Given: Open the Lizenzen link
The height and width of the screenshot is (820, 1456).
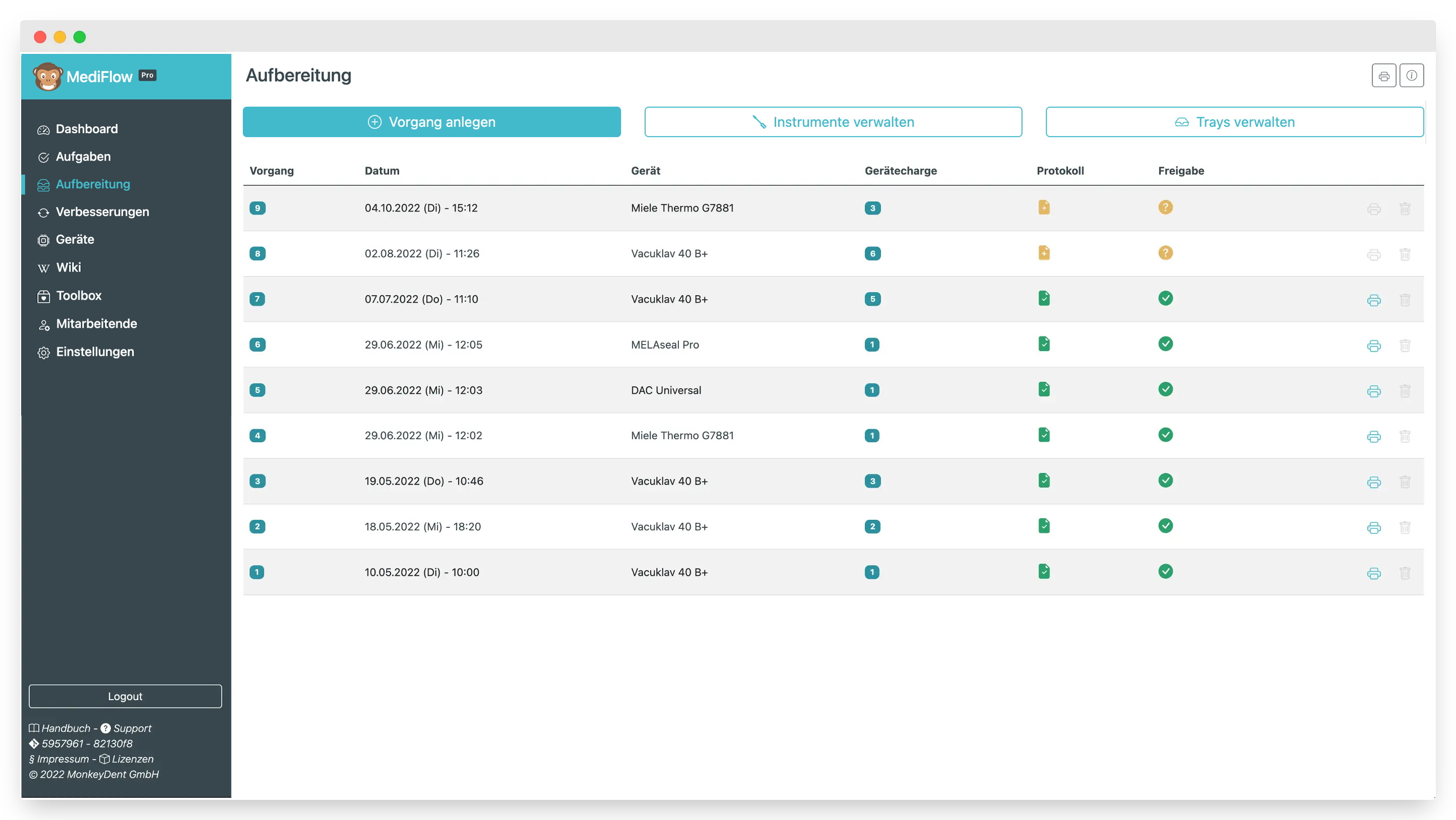Looking at the screenshot, I should tap(126, 759).
